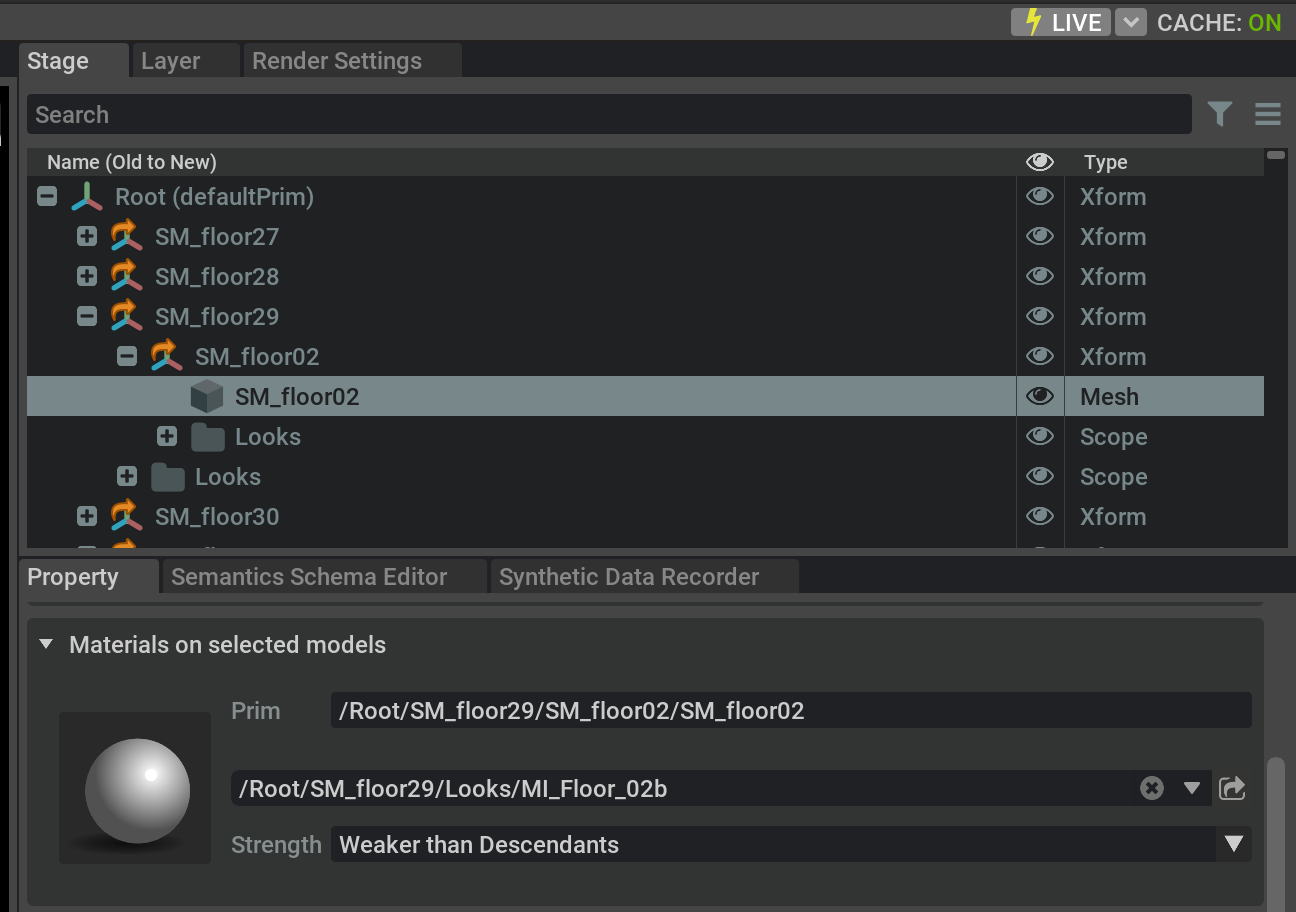Click the material preview sphere thumbnail
Image resolution: width=1296 pixels, height=912 pixels.
(136, 788)
